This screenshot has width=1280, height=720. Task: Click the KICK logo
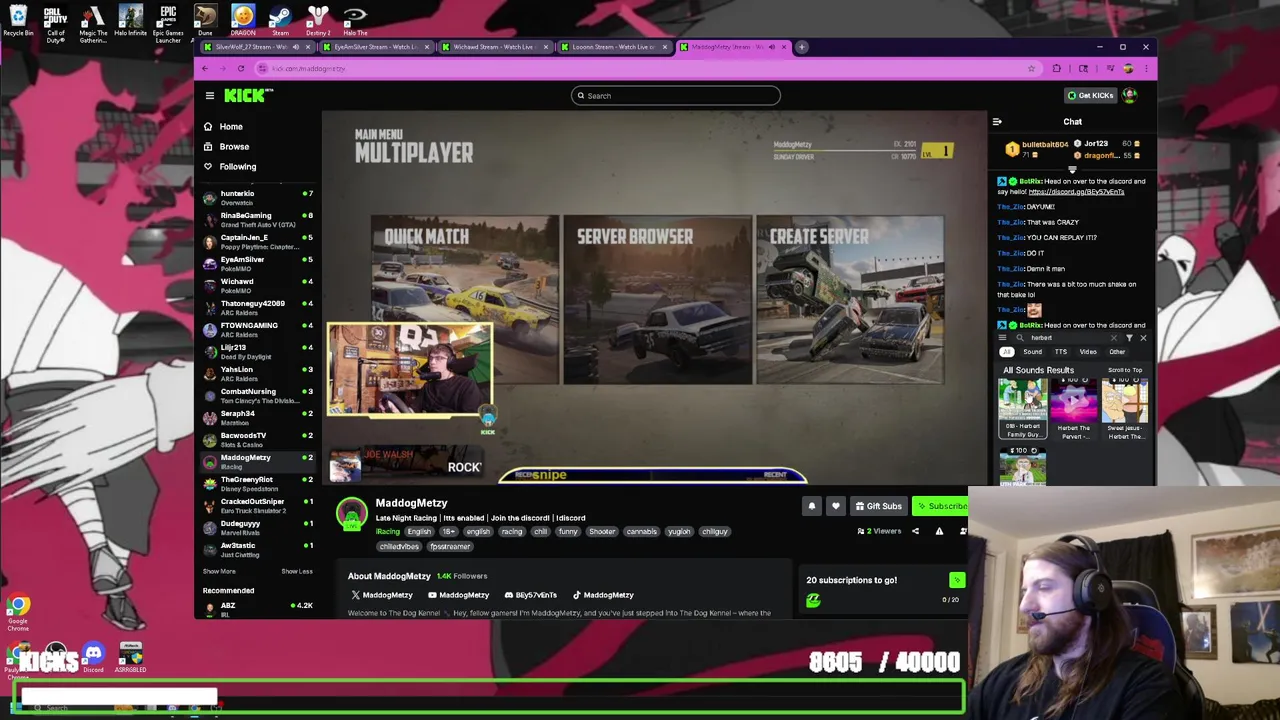248,95
